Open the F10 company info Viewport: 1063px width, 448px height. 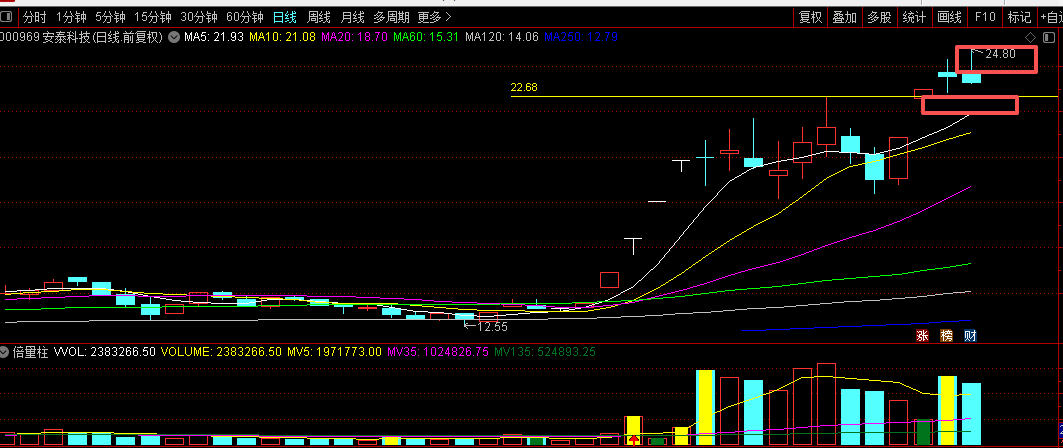[x=984, y=17]
